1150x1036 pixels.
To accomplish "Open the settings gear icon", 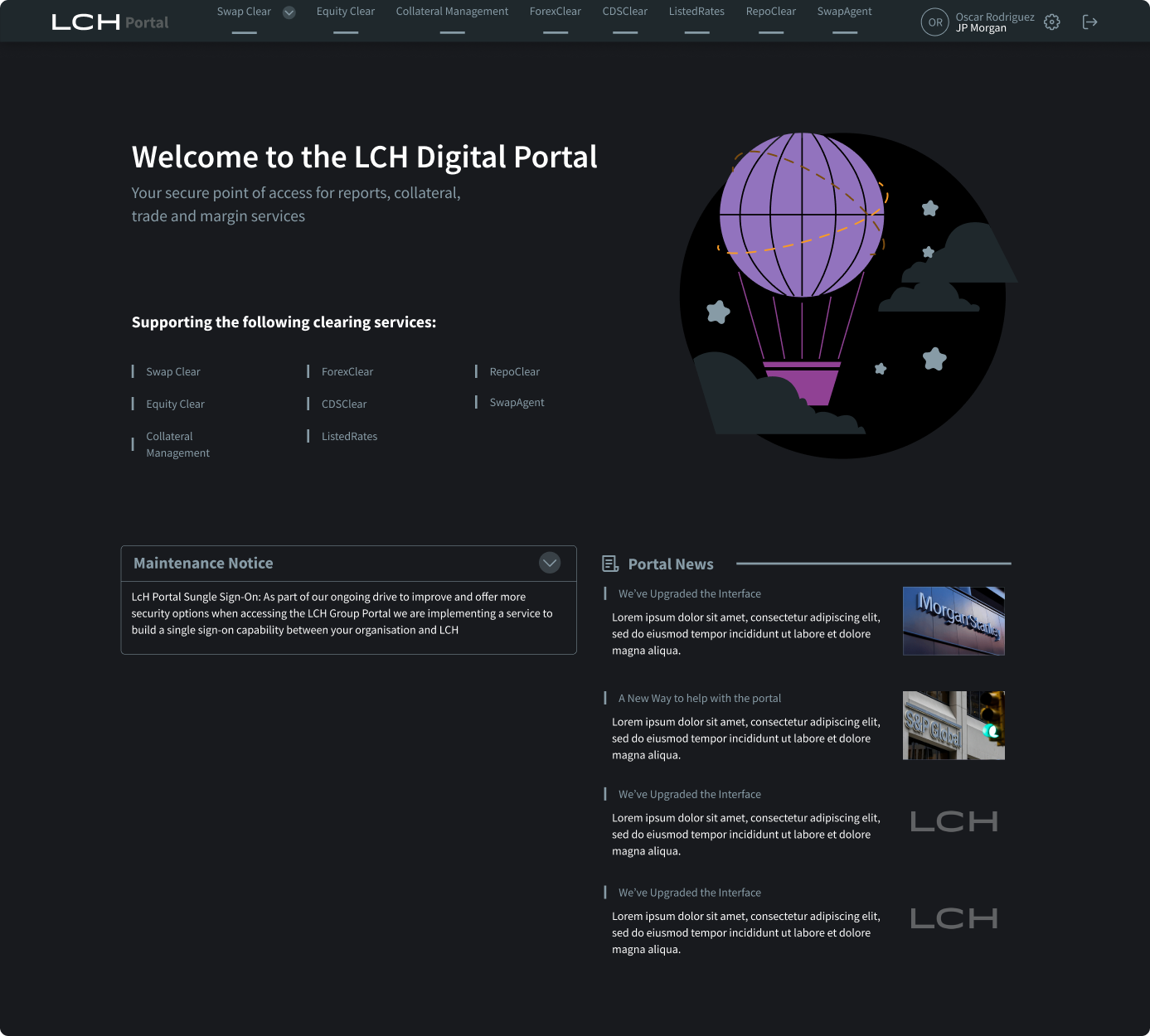I will click(x=1051, y=22).
